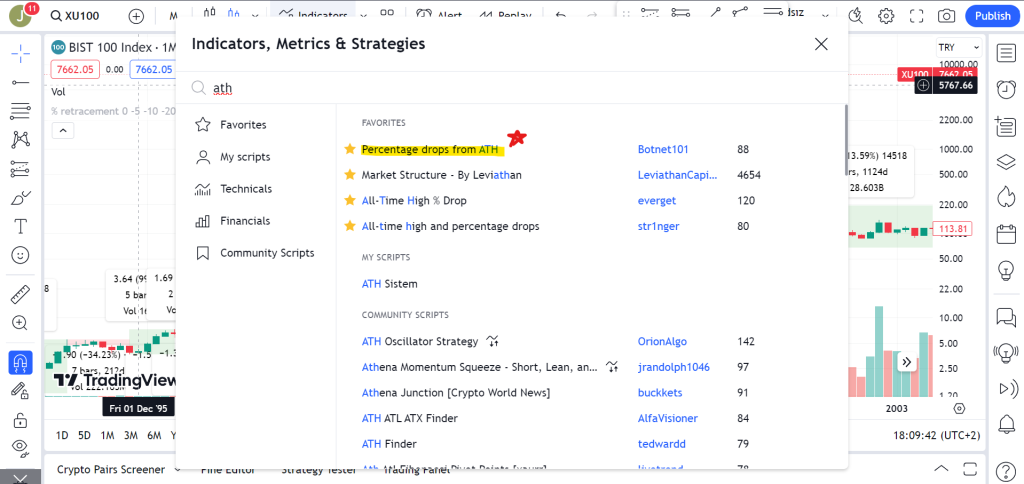This screenshot has height=484, width=1024.
Task: Take a snapshot with camera icon
Action: pos(946,16)
